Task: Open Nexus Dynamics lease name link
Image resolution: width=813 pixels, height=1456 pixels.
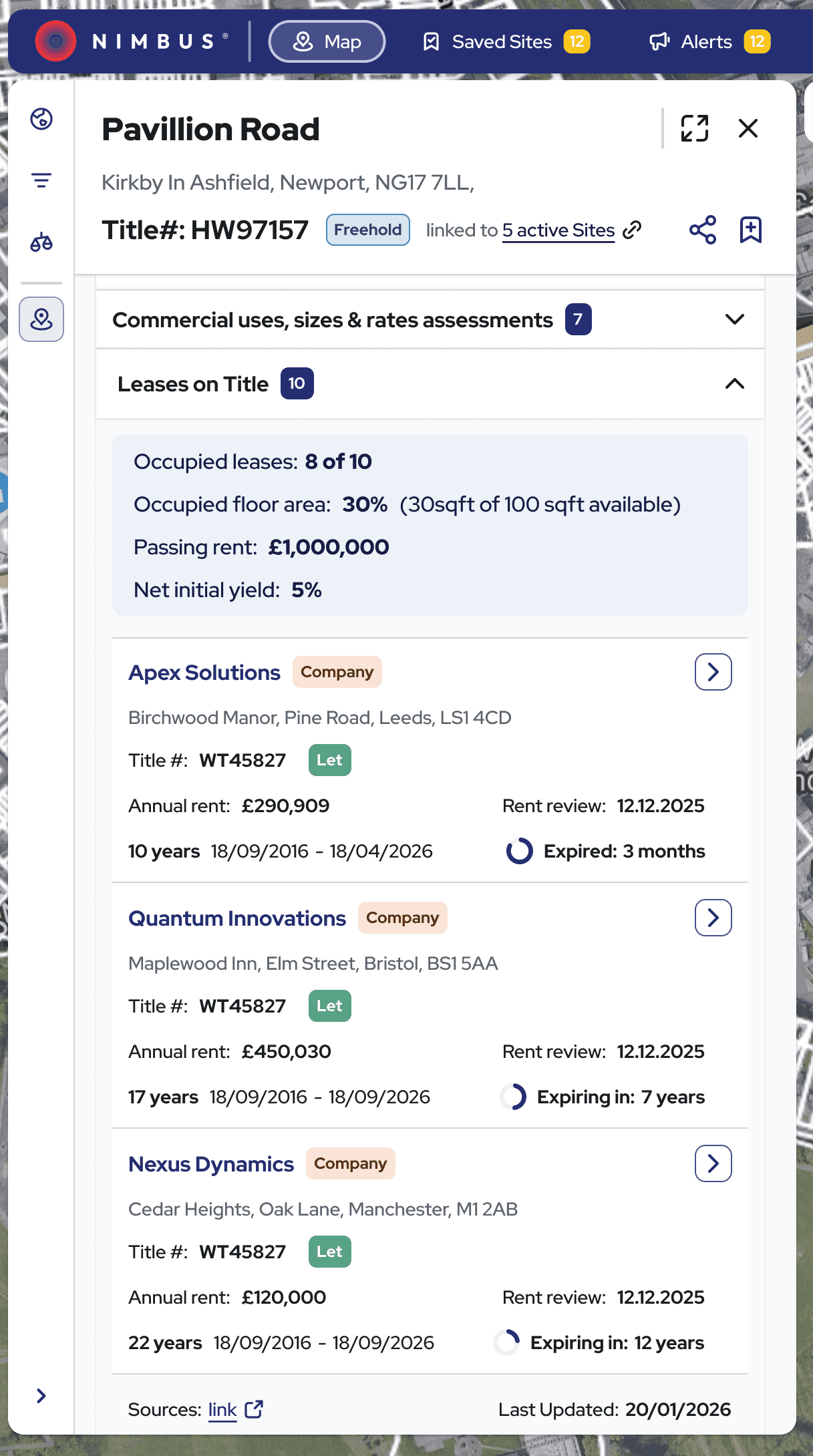Action: click(x=211, y=1164)
